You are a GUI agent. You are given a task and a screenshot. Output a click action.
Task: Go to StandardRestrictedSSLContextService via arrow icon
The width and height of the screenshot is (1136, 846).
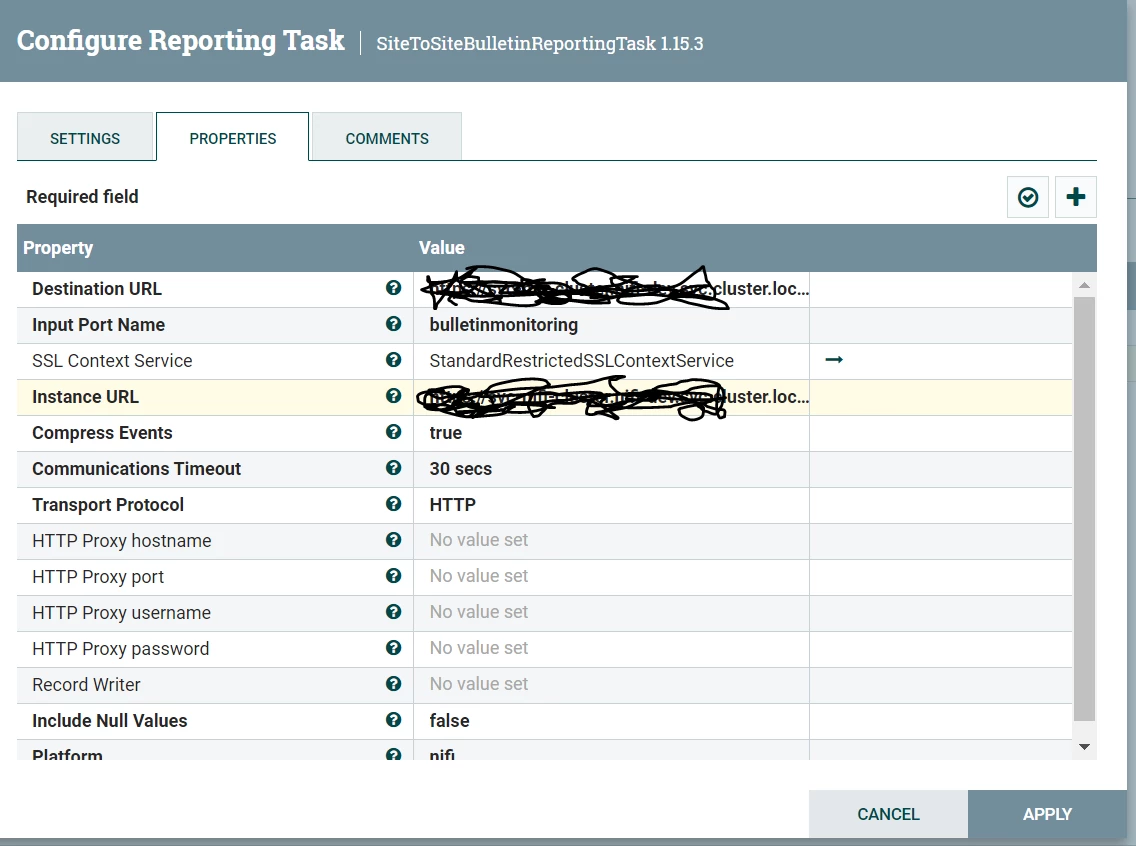click(x=834, y=359)
